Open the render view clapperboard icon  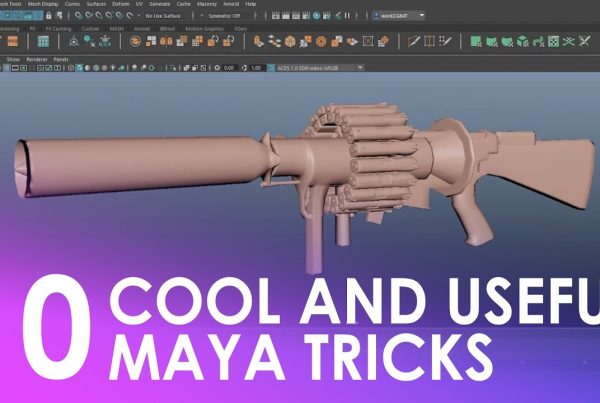pyautogui.click(x=276, y=16)
